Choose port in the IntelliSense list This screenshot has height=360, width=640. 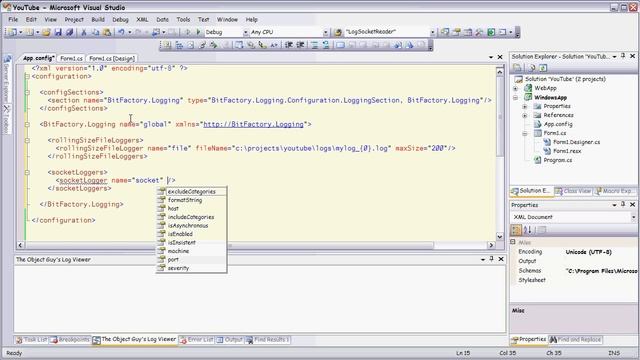pos(173,260)
